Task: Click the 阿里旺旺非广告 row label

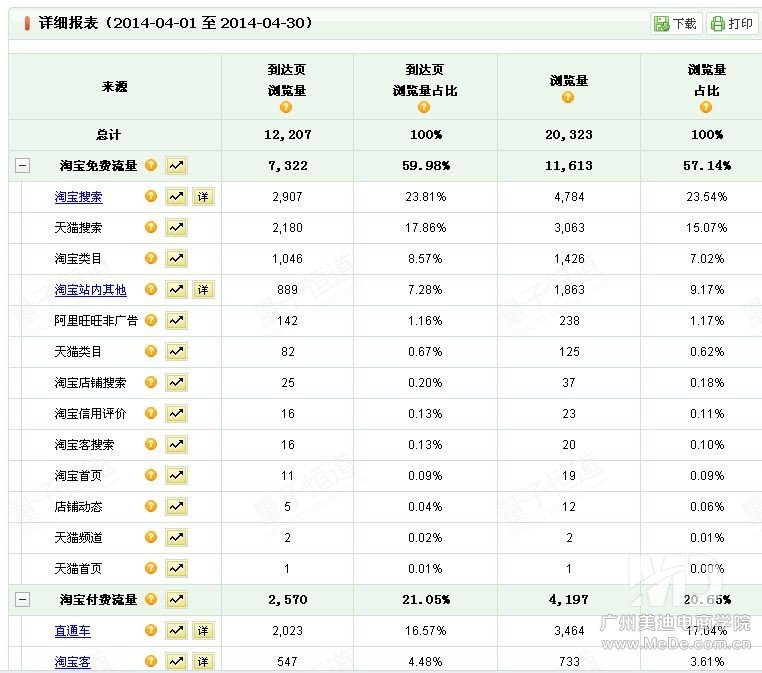Action: pyautogui.click(x=96, y=321)
